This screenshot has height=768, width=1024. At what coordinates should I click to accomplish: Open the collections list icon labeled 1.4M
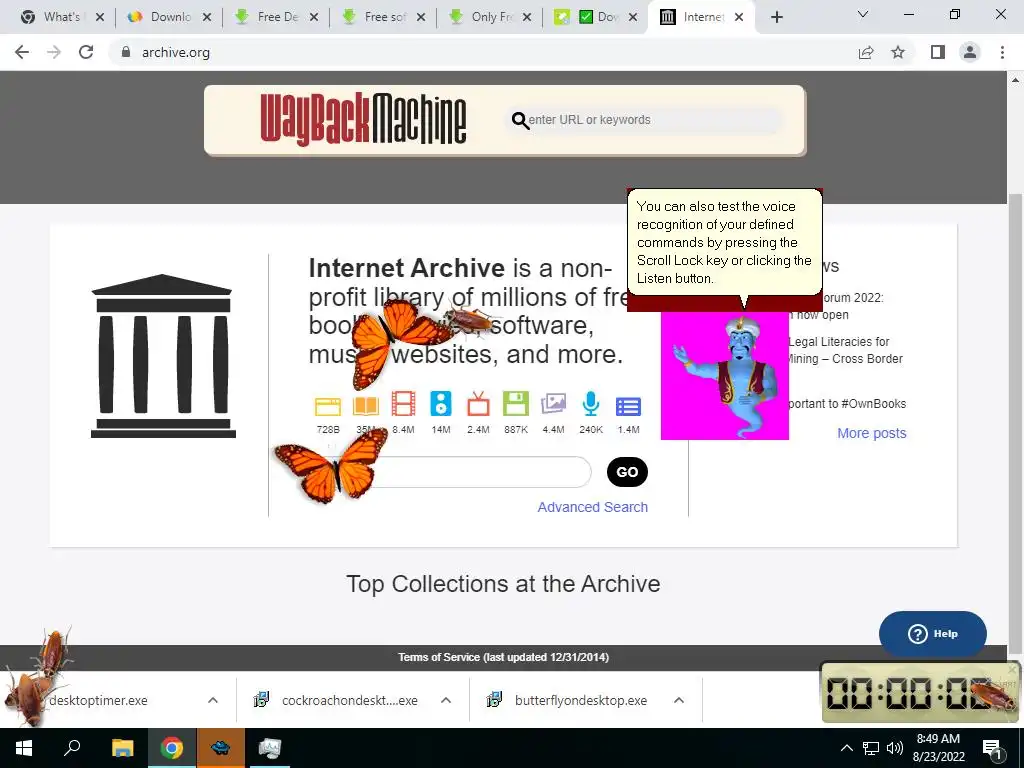628,406
